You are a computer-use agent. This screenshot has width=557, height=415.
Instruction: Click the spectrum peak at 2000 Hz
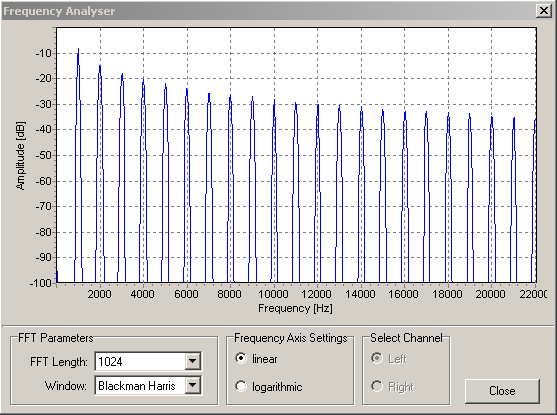point(100,66)
